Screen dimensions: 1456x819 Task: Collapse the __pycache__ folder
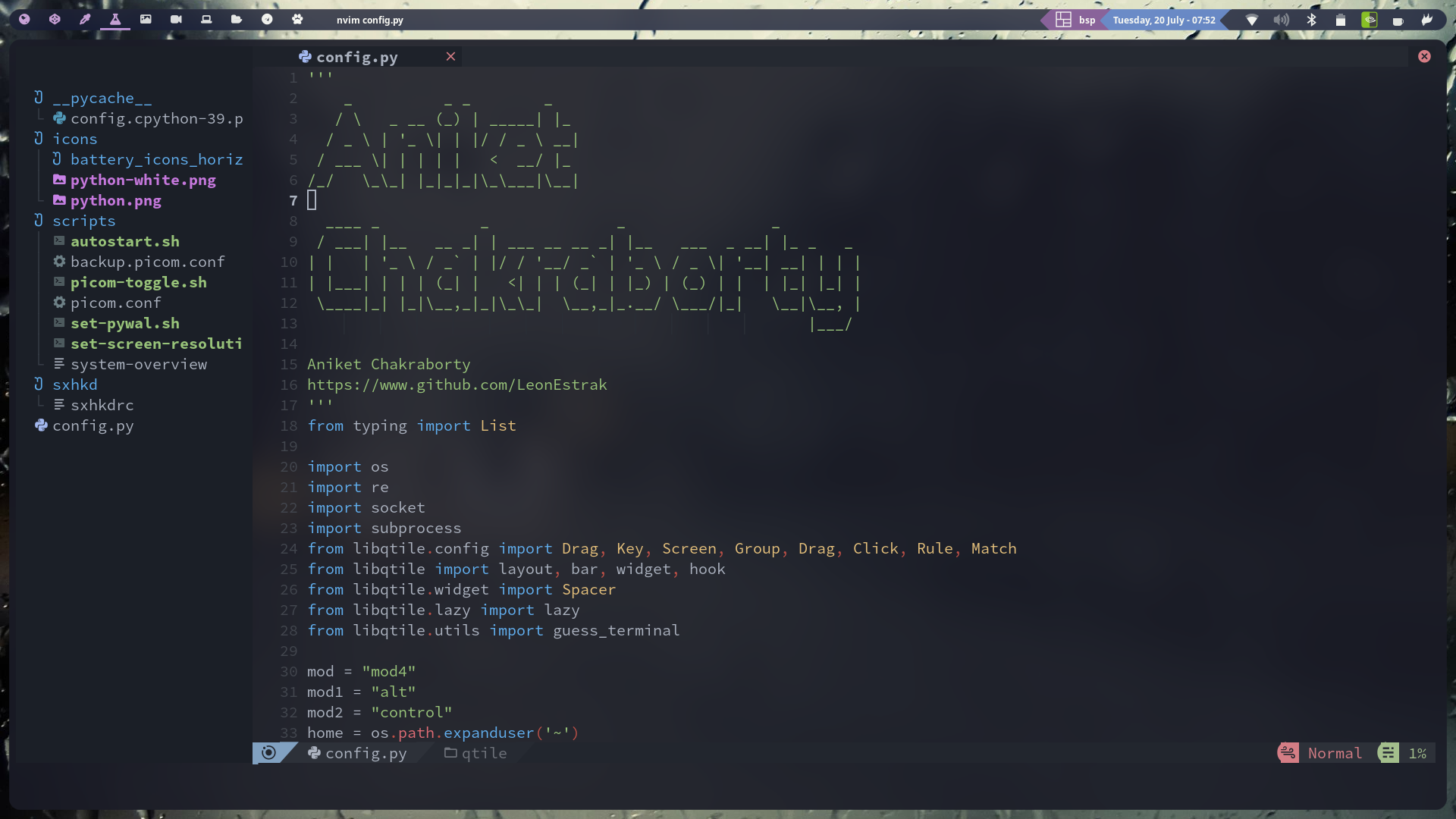[x=102, y=98]
